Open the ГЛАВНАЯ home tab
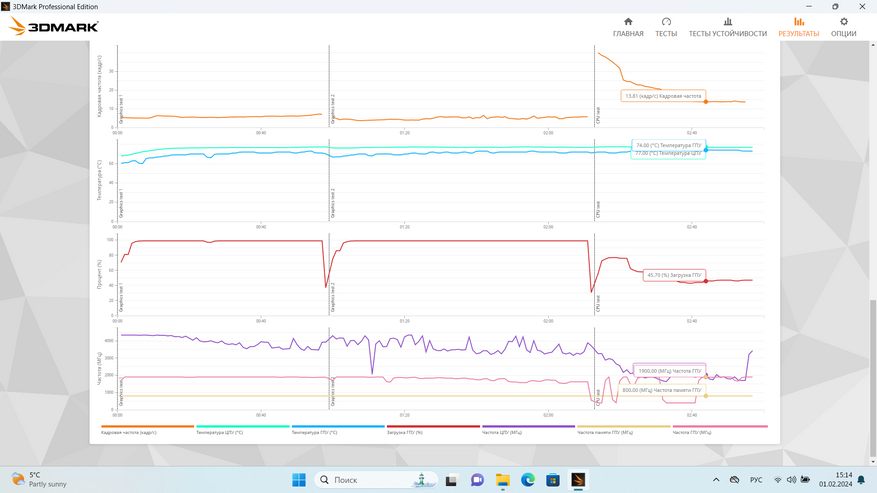The height and width of the screenshot is (493, 877). (628, 27)
